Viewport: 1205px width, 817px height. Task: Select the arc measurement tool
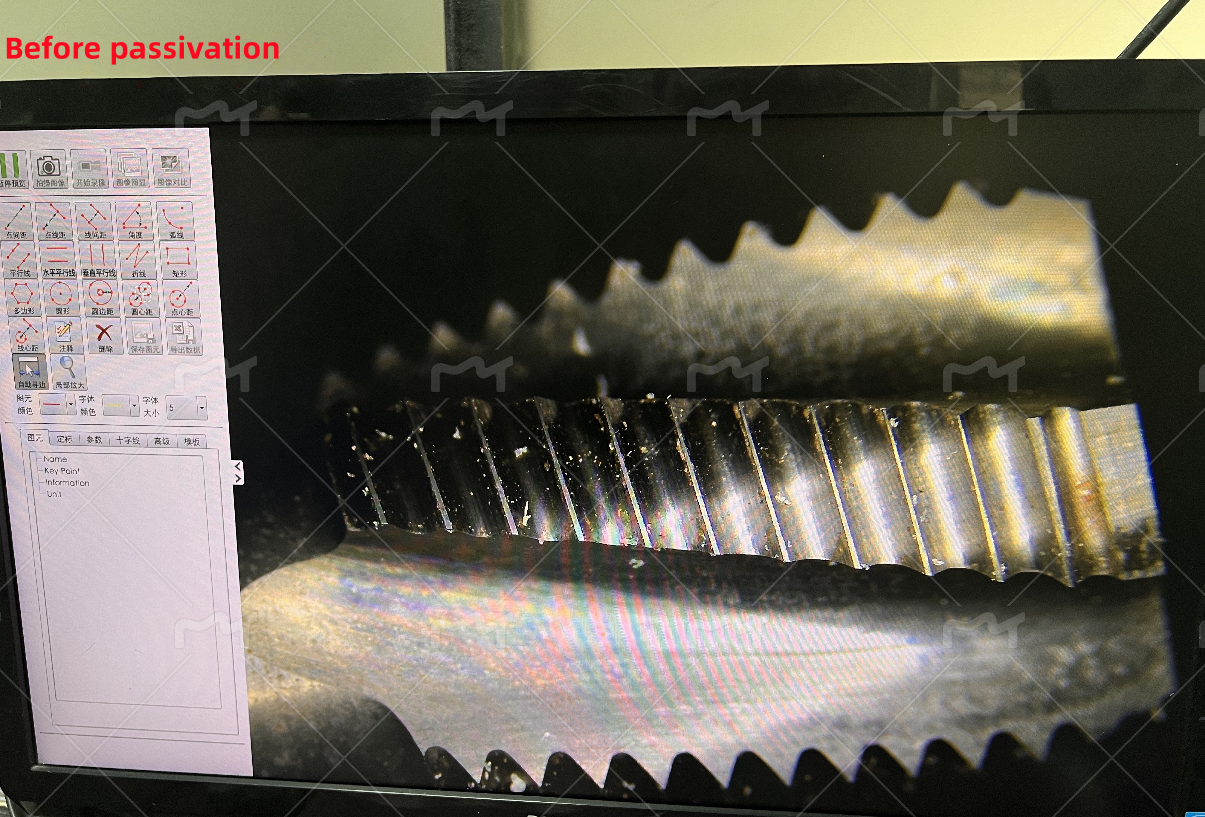point(176,220)
